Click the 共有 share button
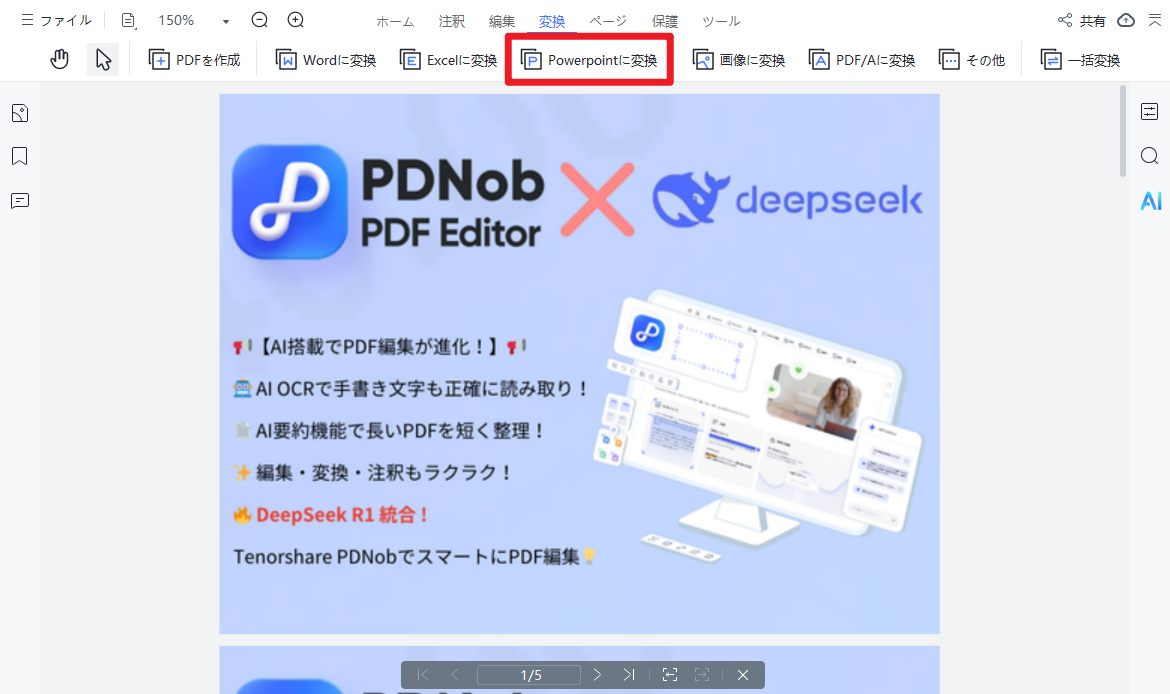 (1081, 21)
